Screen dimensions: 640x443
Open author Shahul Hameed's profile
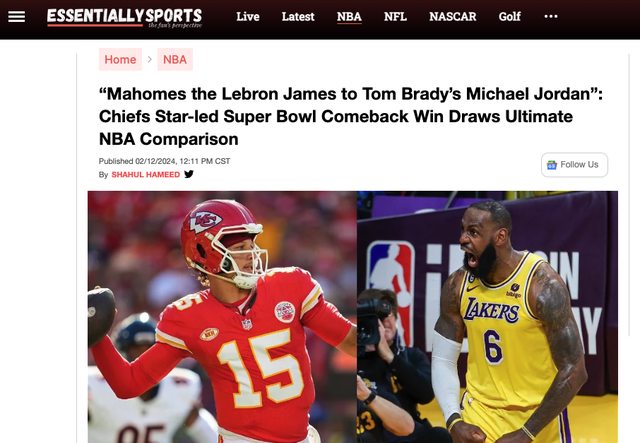coord(146,175)
